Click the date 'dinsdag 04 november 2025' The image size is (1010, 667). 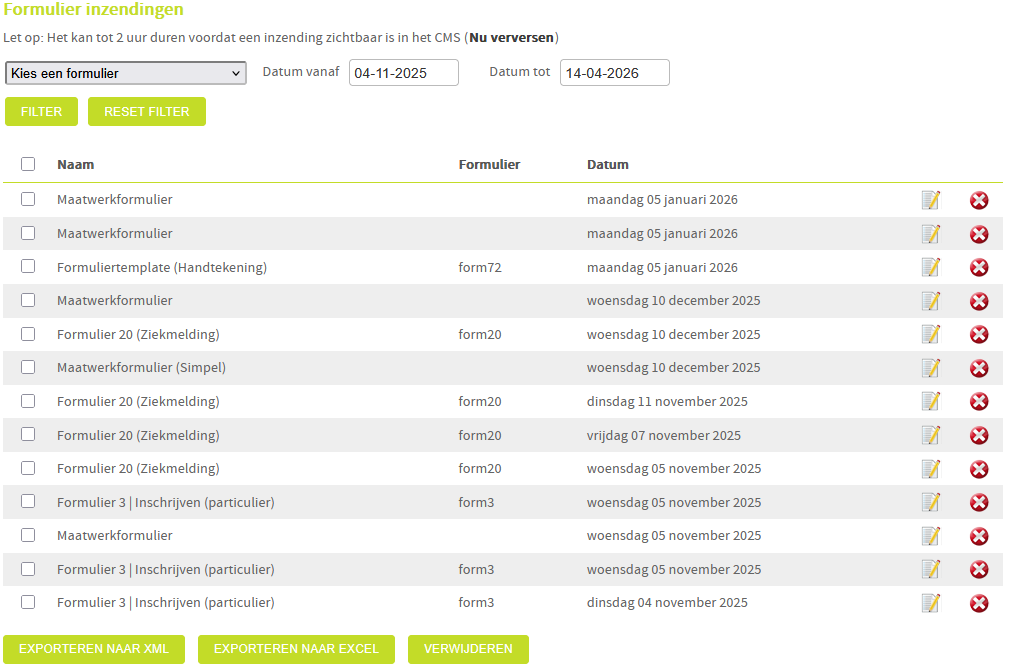(667, 603)
